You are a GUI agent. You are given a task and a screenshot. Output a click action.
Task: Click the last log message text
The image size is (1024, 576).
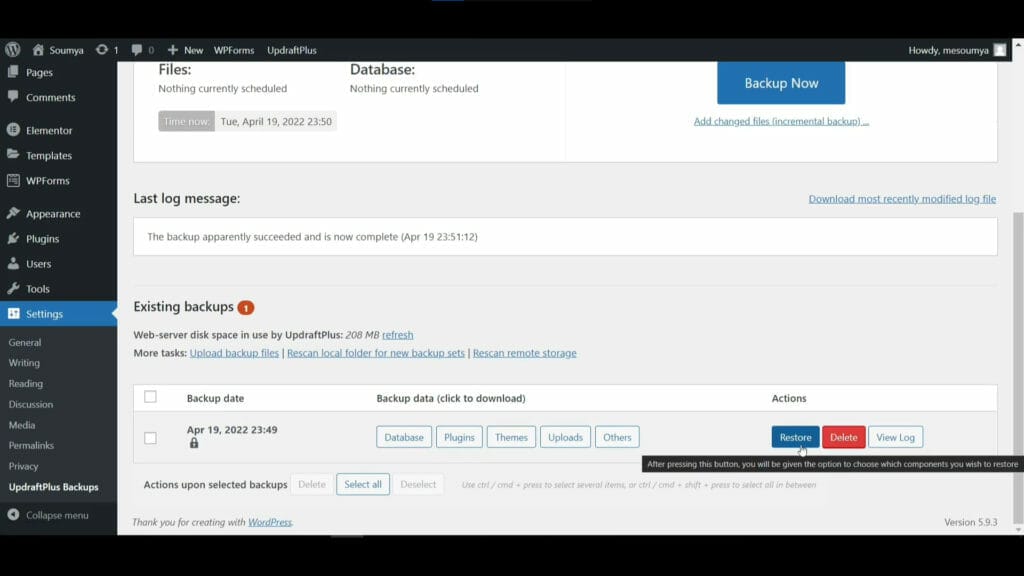(312, 236)
